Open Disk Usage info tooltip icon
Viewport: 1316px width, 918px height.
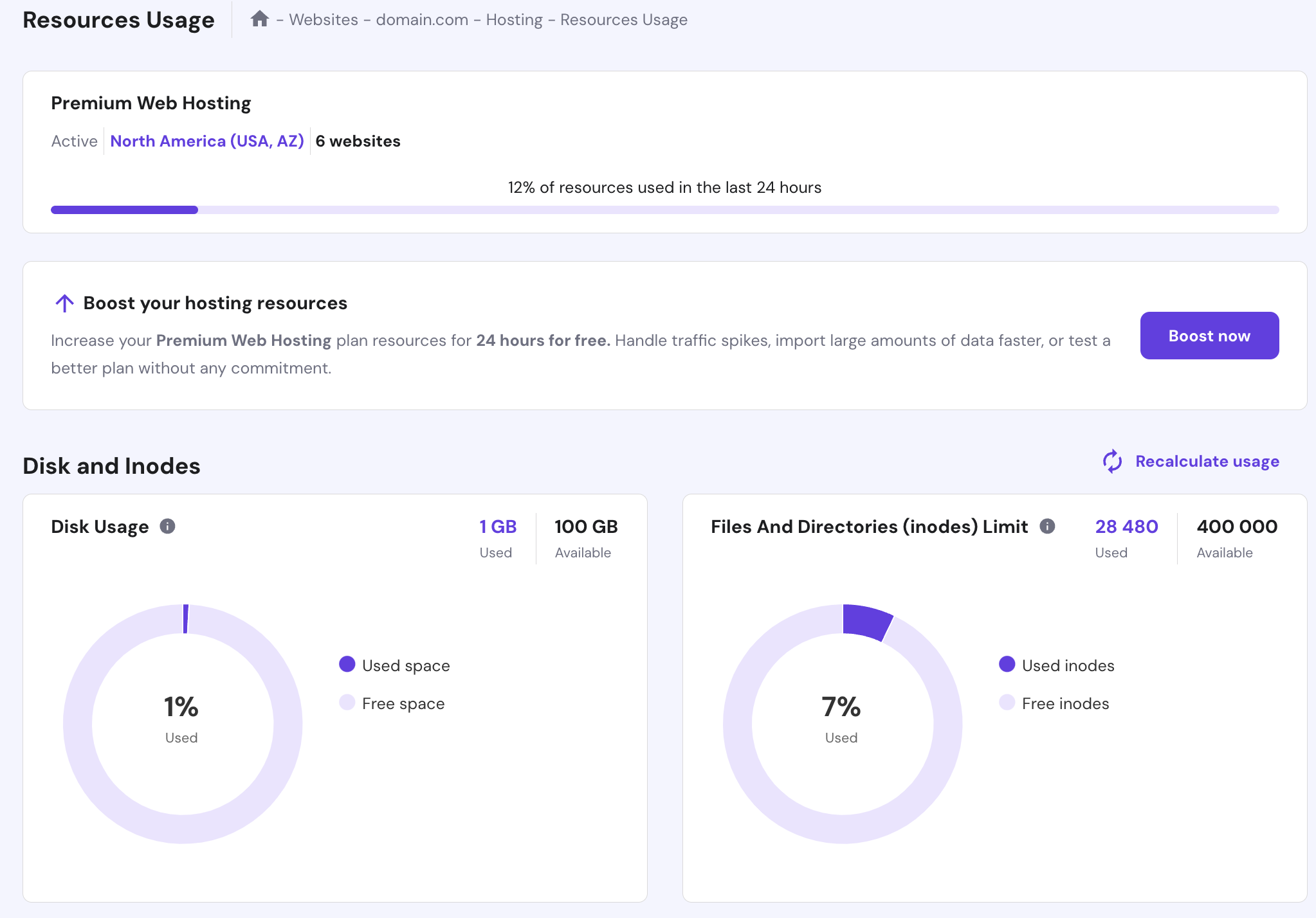pyautogui.click(x=167, y=526)
